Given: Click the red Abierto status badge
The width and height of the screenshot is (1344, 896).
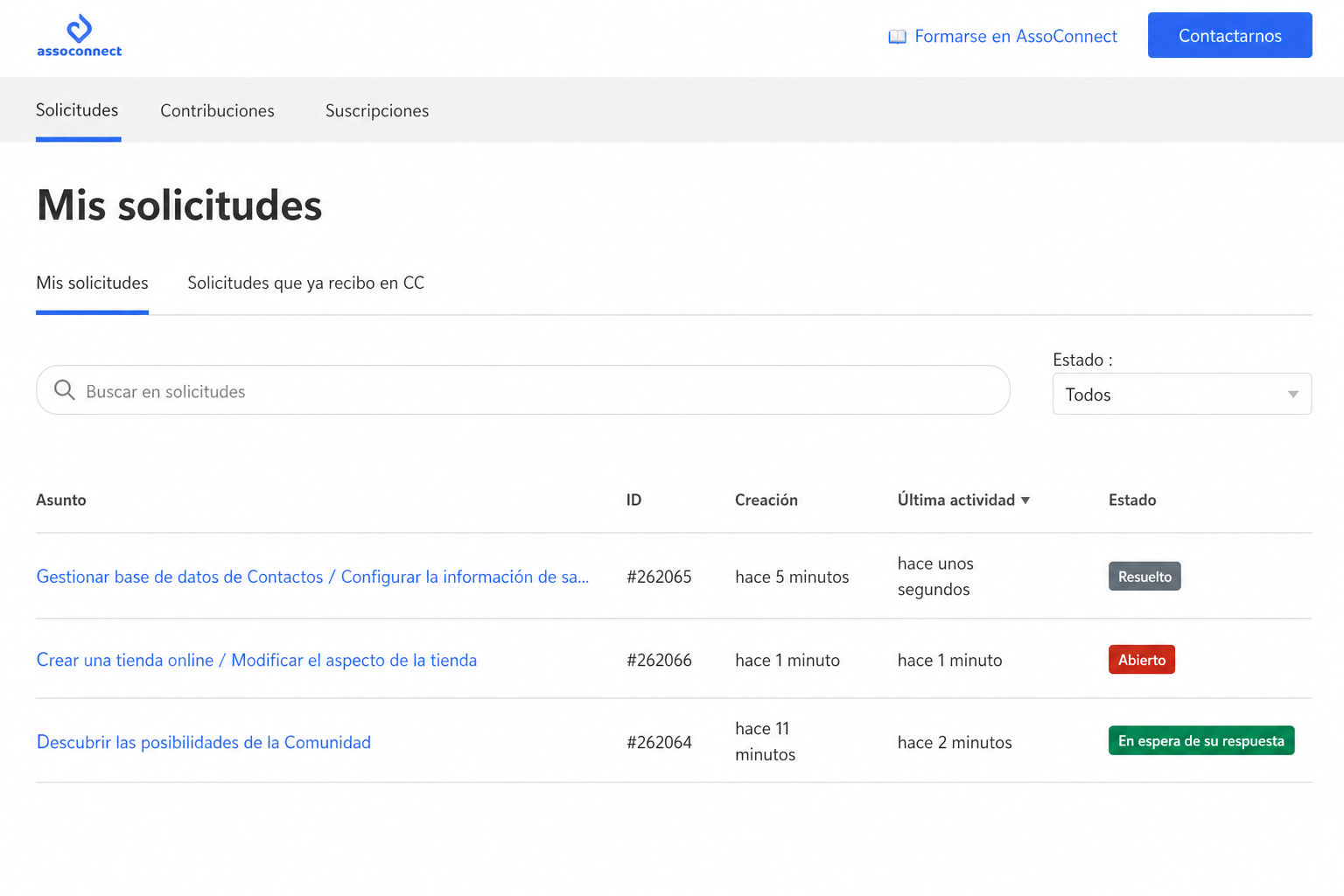Looking at the screenshot, I should click(1141, 660).
